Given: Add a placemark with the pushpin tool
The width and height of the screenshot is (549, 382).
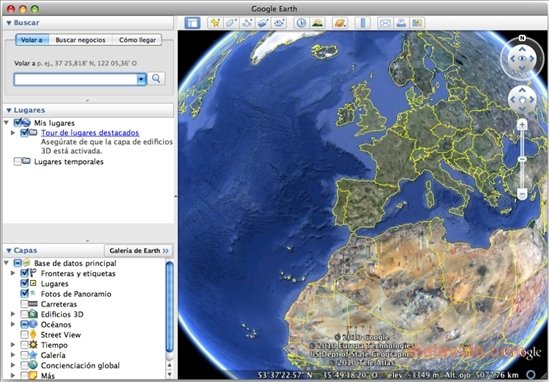Looking at the screenshot, I should (215, 23).
